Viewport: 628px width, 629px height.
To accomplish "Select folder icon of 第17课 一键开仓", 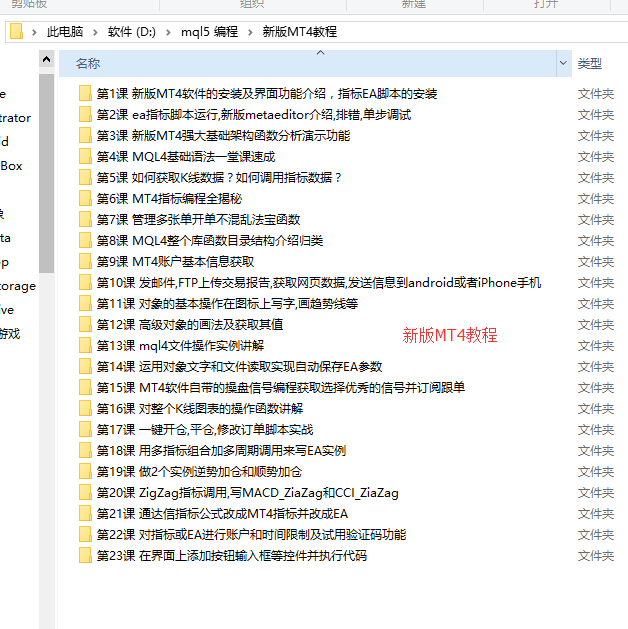I will (x=85, y=429).
